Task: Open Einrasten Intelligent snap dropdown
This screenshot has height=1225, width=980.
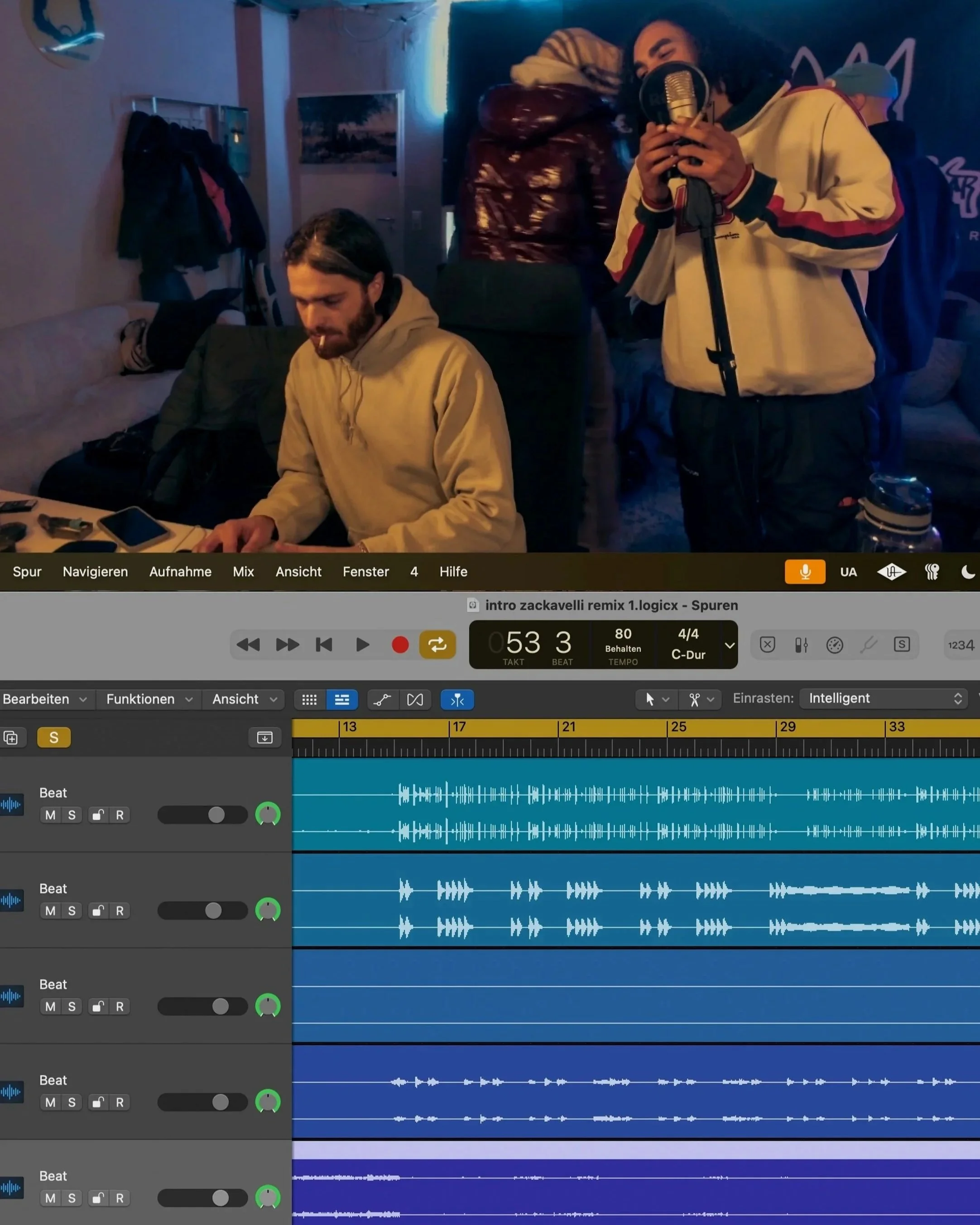Action: pos(884,698)
